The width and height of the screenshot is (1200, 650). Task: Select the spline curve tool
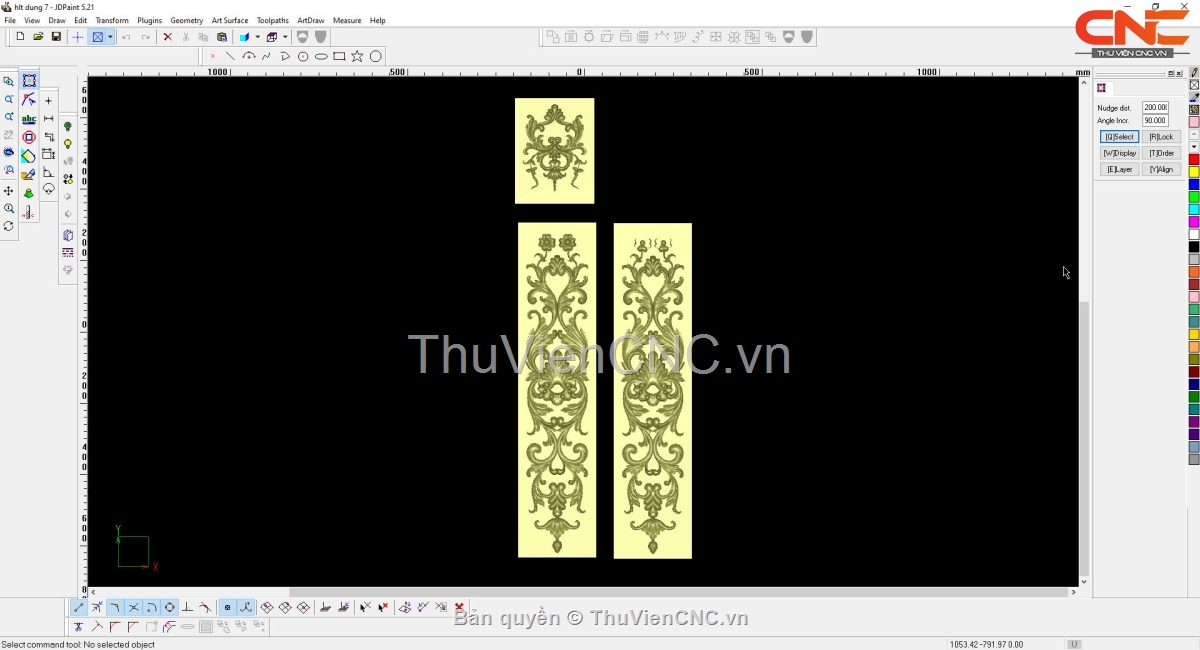(266, 56)
